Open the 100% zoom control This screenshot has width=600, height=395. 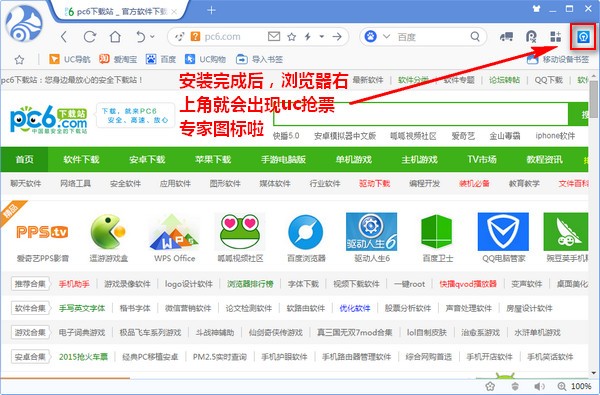pos(575,386)
